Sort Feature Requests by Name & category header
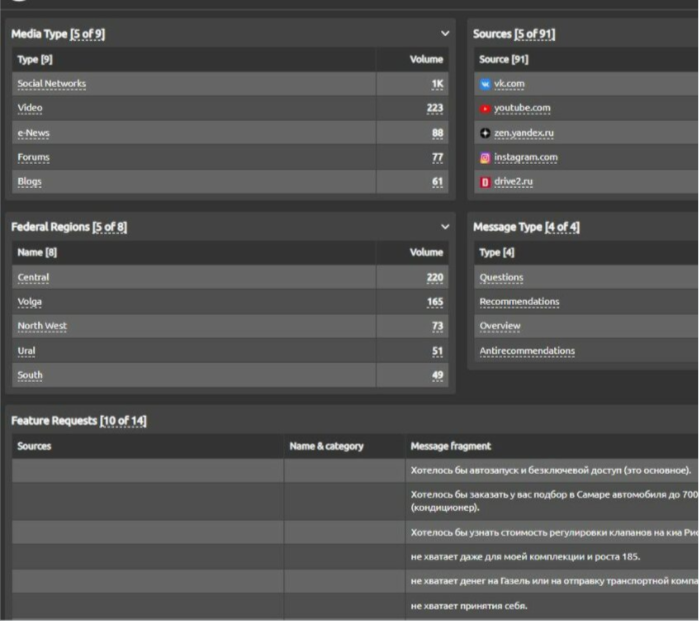 tap(326, 446)
